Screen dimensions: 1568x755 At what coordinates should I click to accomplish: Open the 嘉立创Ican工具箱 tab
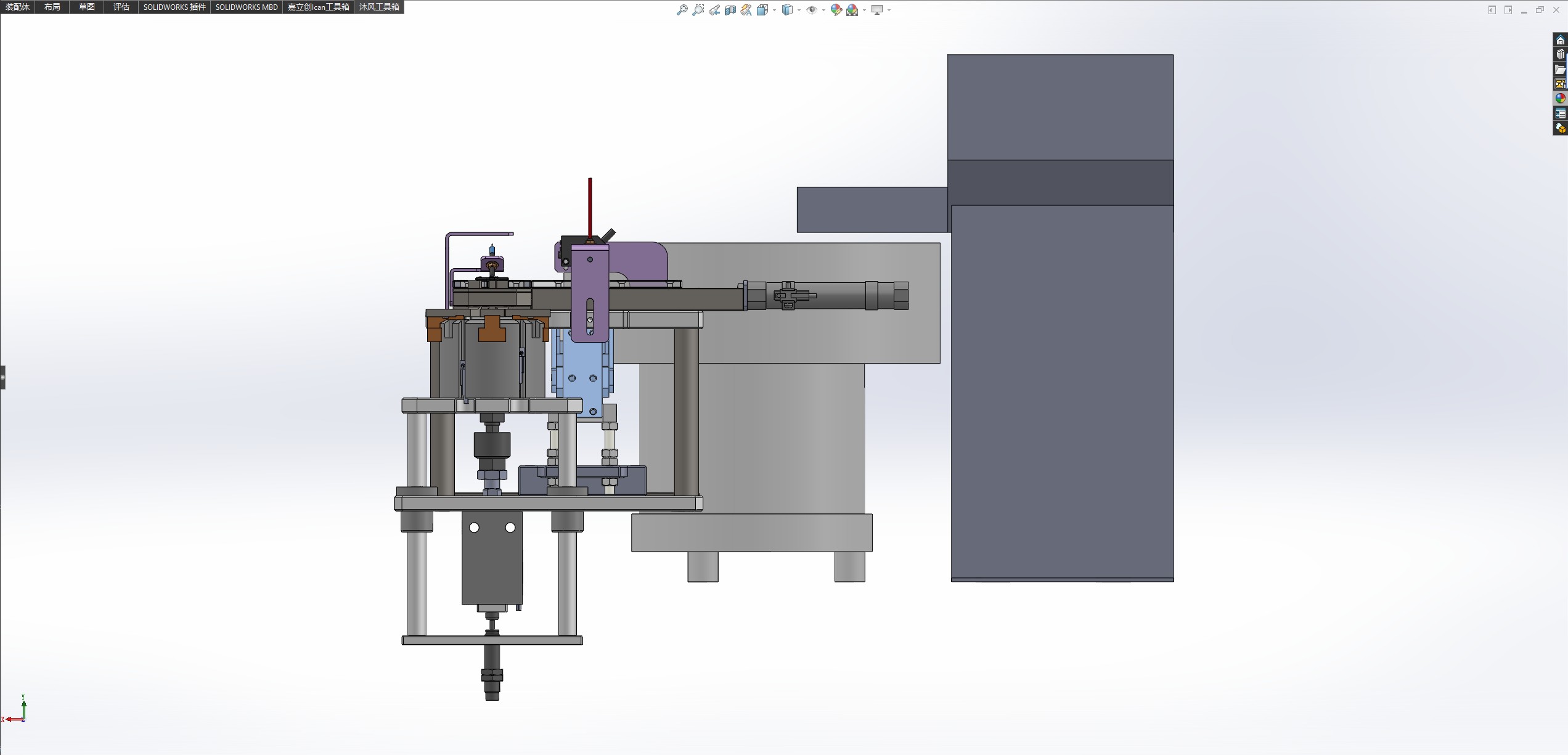[x=318, y=7]
